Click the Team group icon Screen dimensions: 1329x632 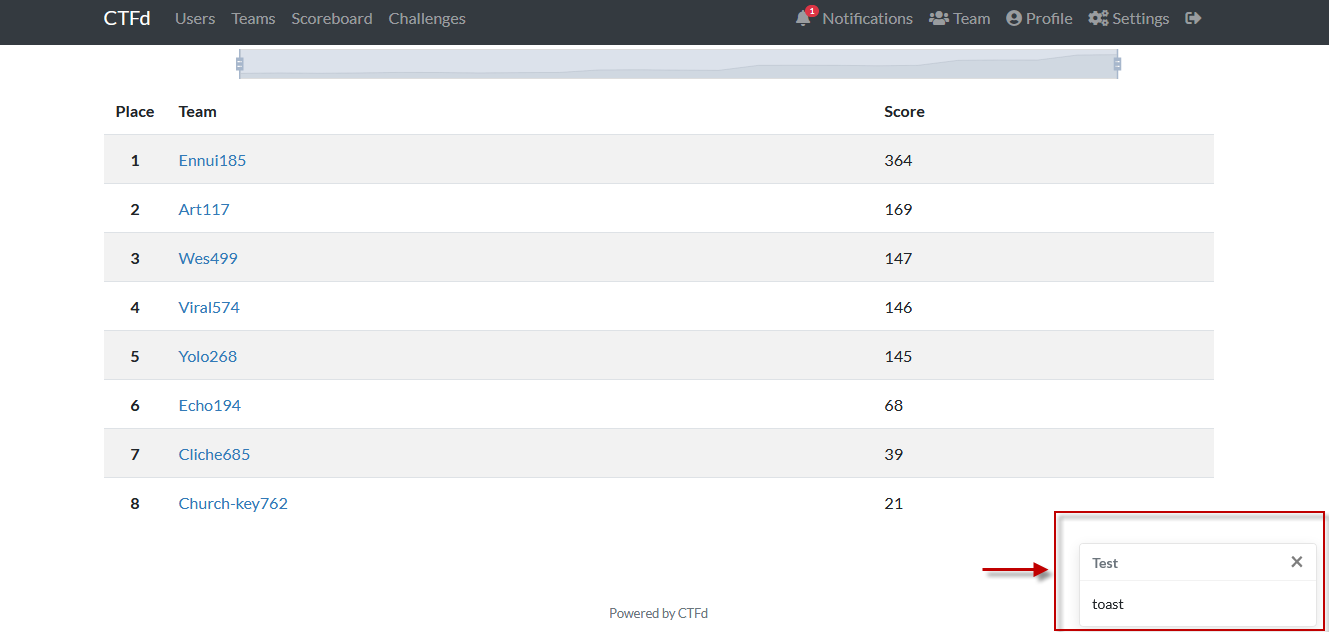[938, 19]
